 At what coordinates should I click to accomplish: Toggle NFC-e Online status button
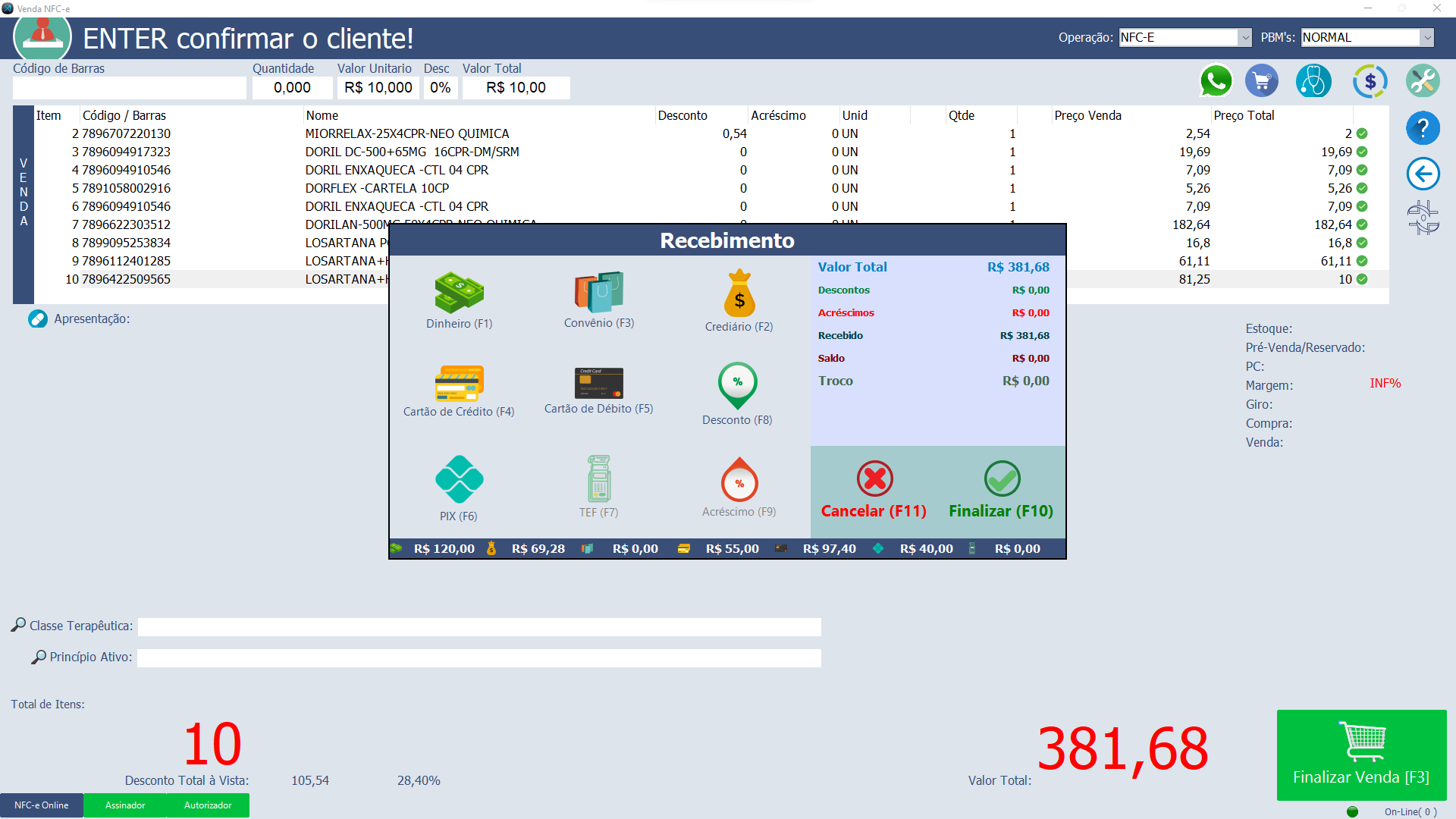point(42,805)
